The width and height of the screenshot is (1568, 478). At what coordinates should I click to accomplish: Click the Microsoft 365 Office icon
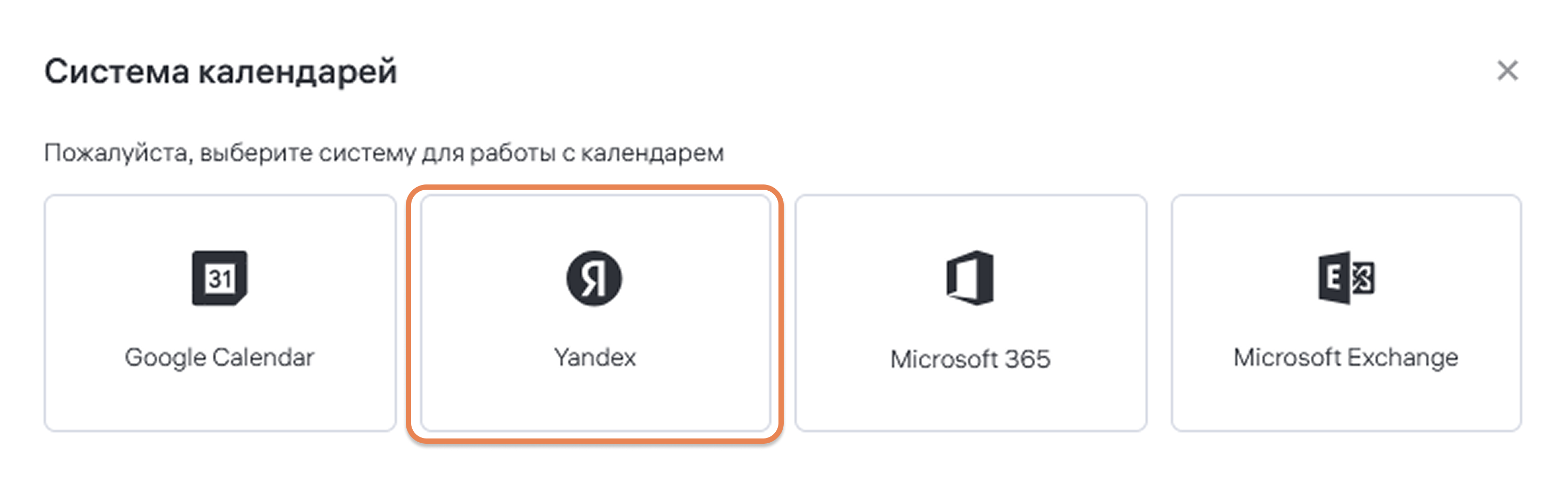970,278
